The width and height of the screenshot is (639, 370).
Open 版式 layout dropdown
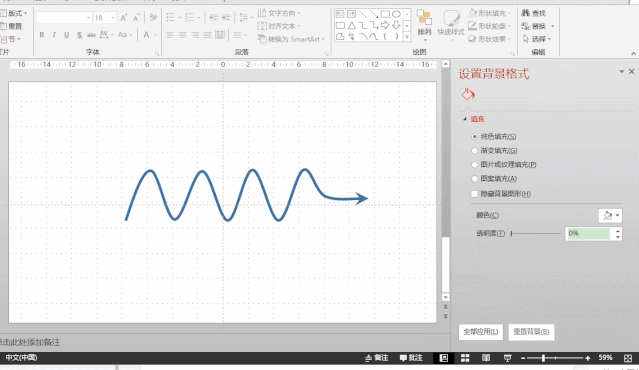click(14, 13)
